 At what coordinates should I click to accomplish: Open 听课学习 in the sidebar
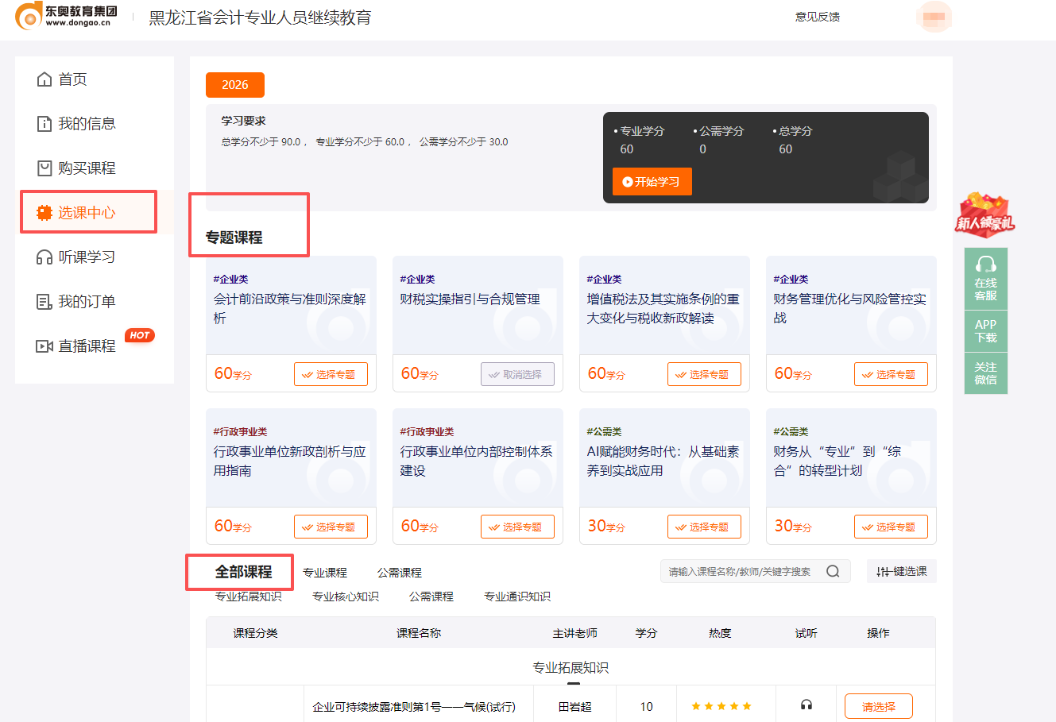click(x=75, y=257)
